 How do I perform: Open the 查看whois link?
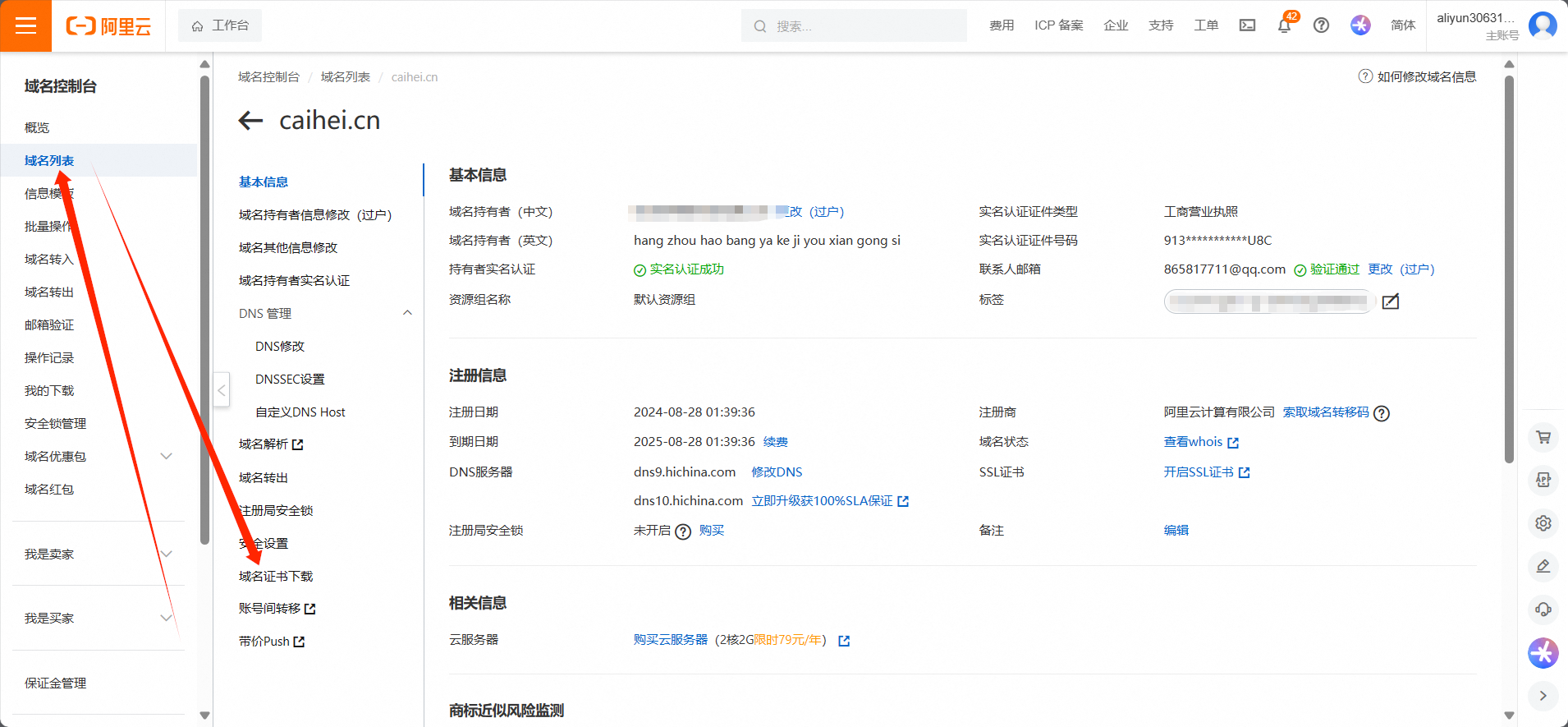(x=1201, y=442)
